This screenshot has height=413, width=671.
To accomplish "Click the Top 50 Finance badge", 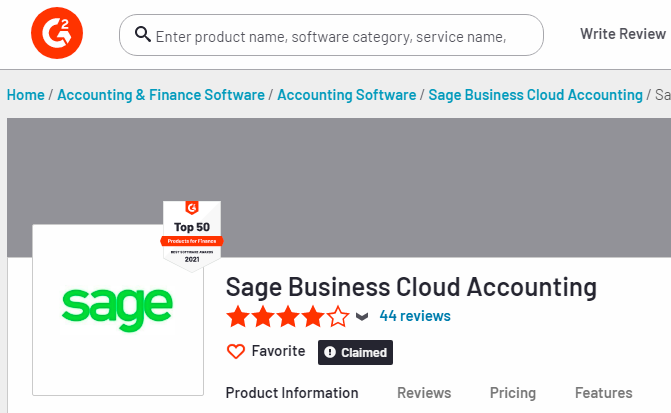I will click(x=192, y=236).
